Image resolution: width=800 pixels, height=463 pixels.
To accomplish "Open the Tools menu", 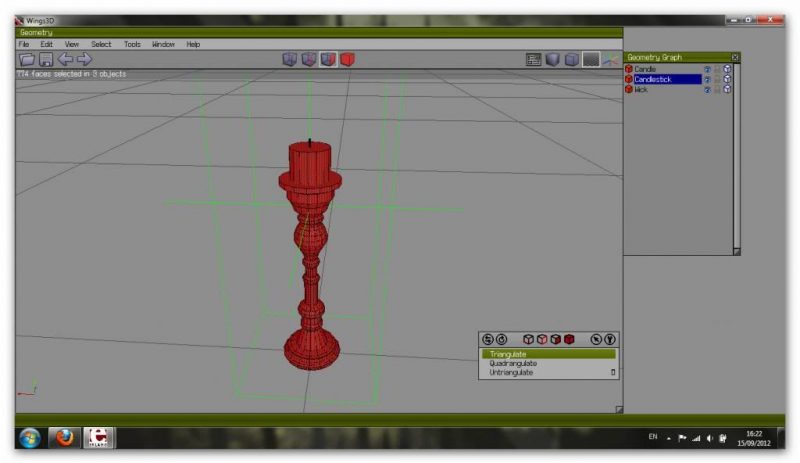I will point(132,44).
